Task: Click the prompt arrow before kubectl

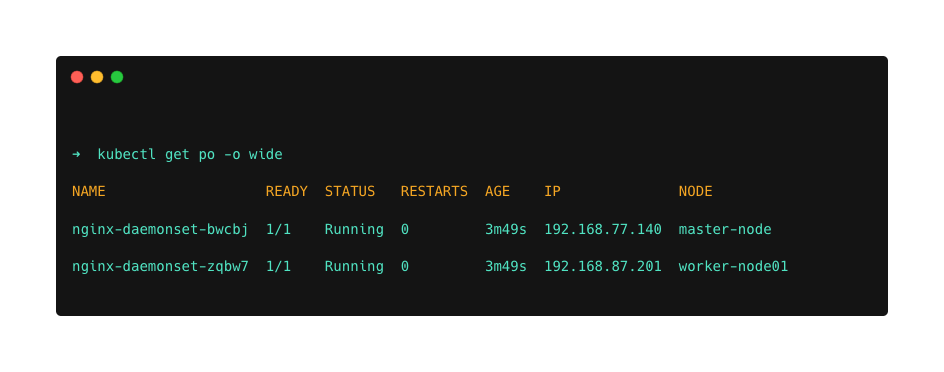Action: [76, 154]
